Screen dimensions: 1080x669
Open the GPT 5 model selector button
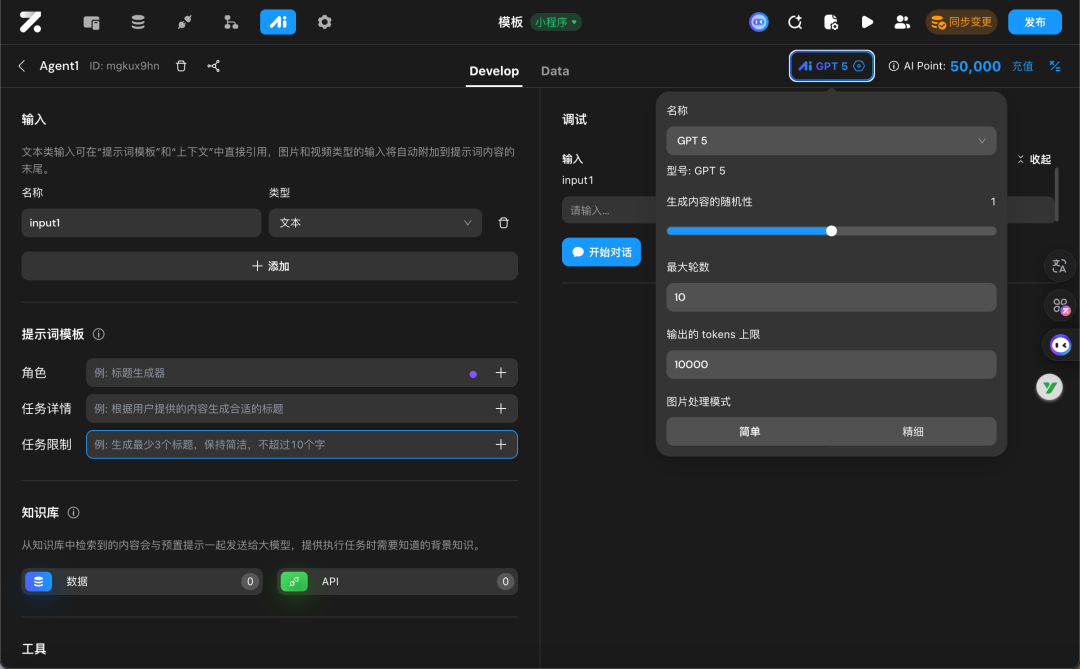tap(831, 66)
